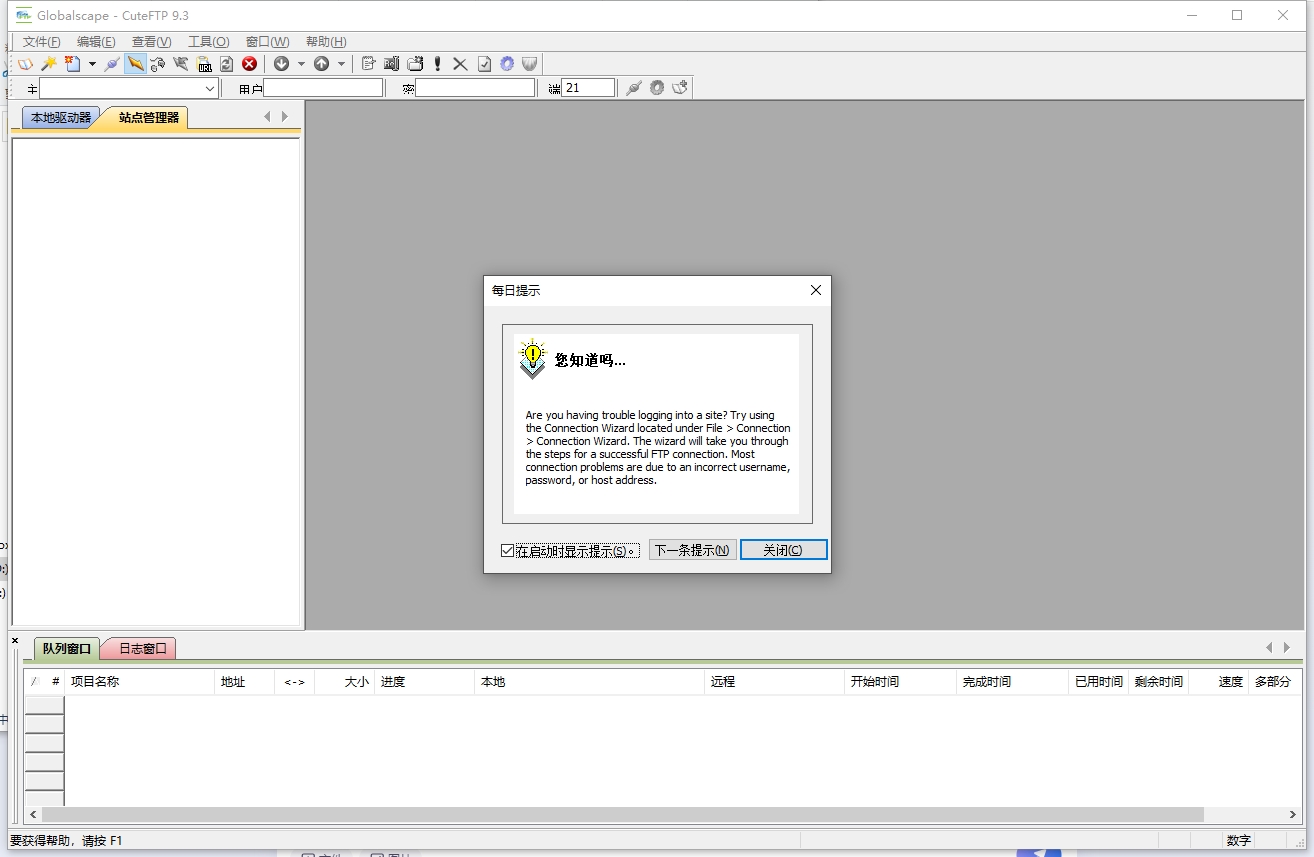1314x857 pixels.
Task: Click the 下一条提示(N) button
Action: coord(692,550)
